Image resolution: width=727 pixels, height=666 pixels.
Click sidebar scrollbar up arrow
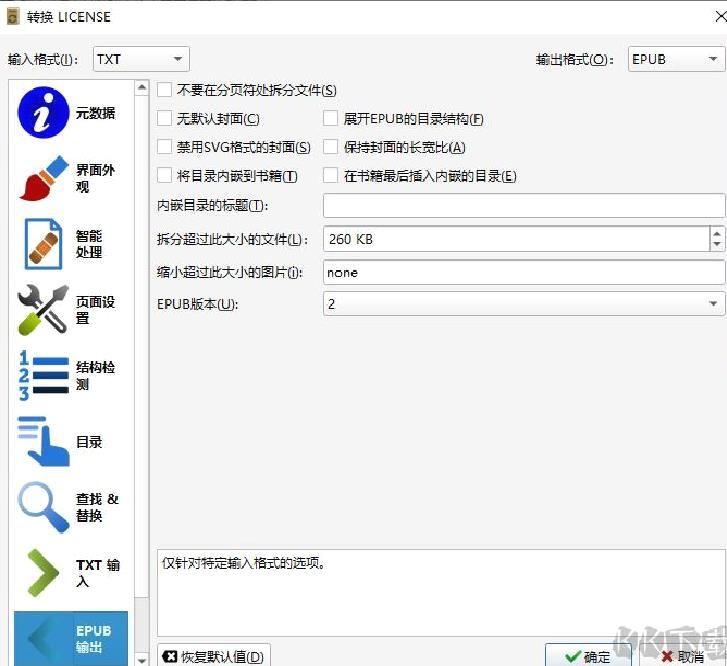click(142, 87)
